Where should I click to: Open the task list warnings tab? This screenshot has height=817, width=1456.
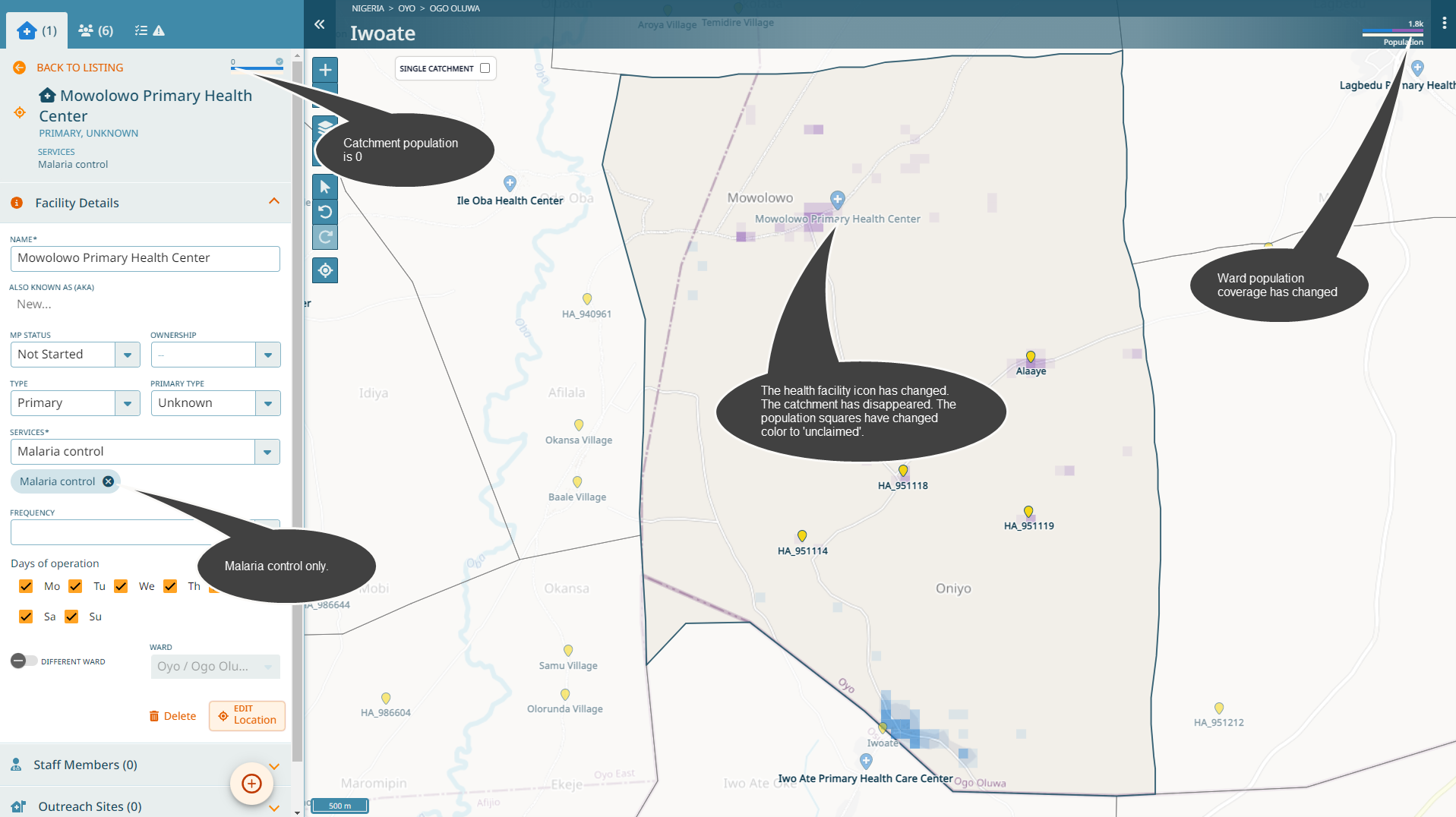point(149,30)
